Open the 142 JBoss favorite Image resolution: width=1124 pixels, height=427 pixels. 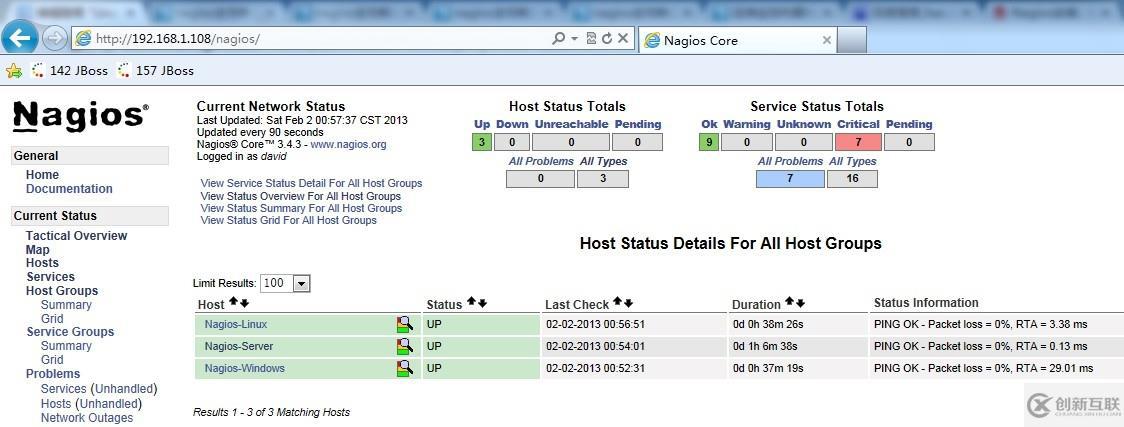click(x=70, y=70)
